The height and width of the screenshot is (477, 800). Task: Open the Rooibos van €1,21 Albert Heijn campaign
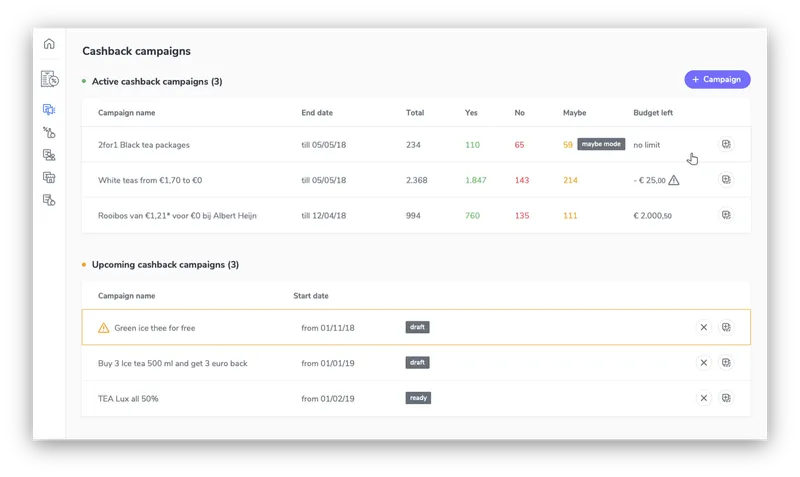tap(177, 216)
